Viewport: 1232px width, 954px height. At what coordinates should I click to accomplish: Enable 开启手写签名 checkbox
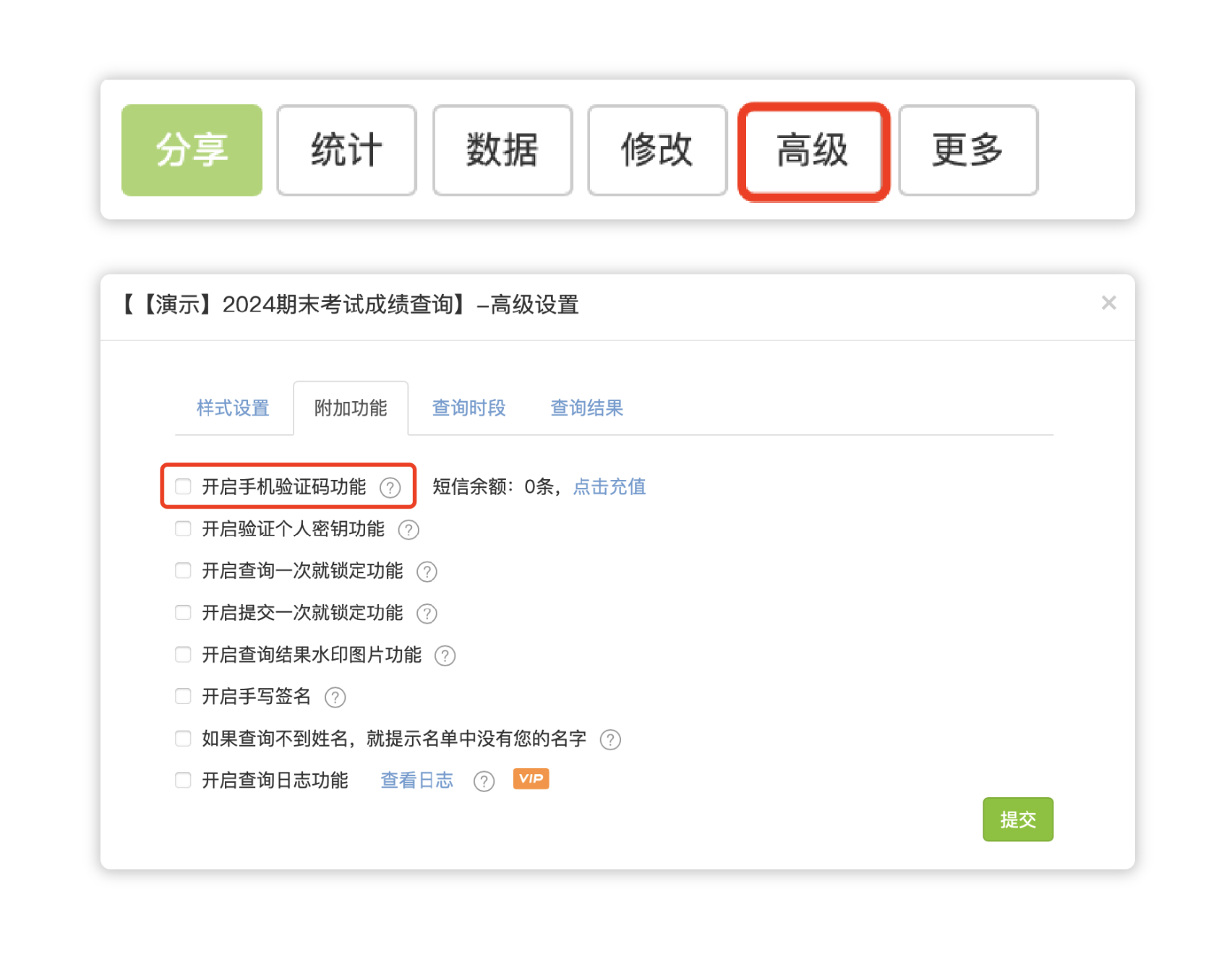[183, 696]
